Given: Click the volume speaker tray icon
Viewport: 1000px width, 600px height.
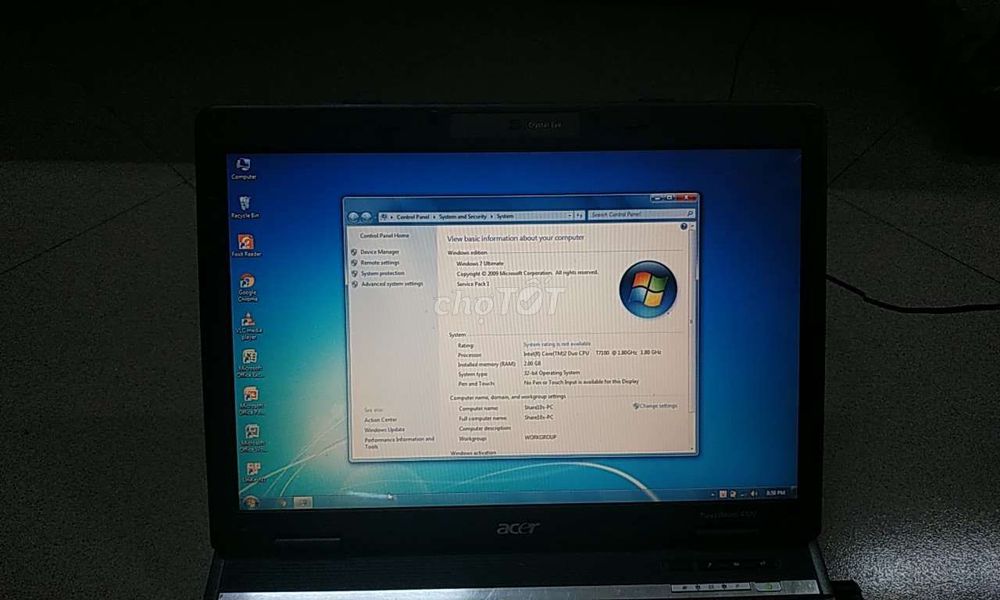Looking at the screenshot, I should click(754, 494).
